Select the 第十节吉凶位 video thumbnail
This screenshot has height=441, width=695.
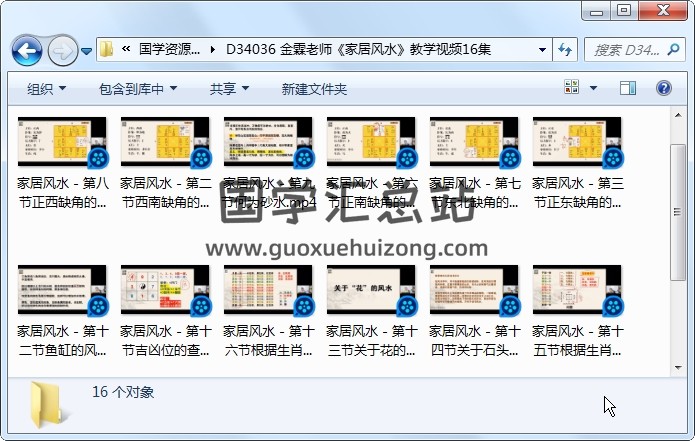pyautogui.click(x=165, y=290)
